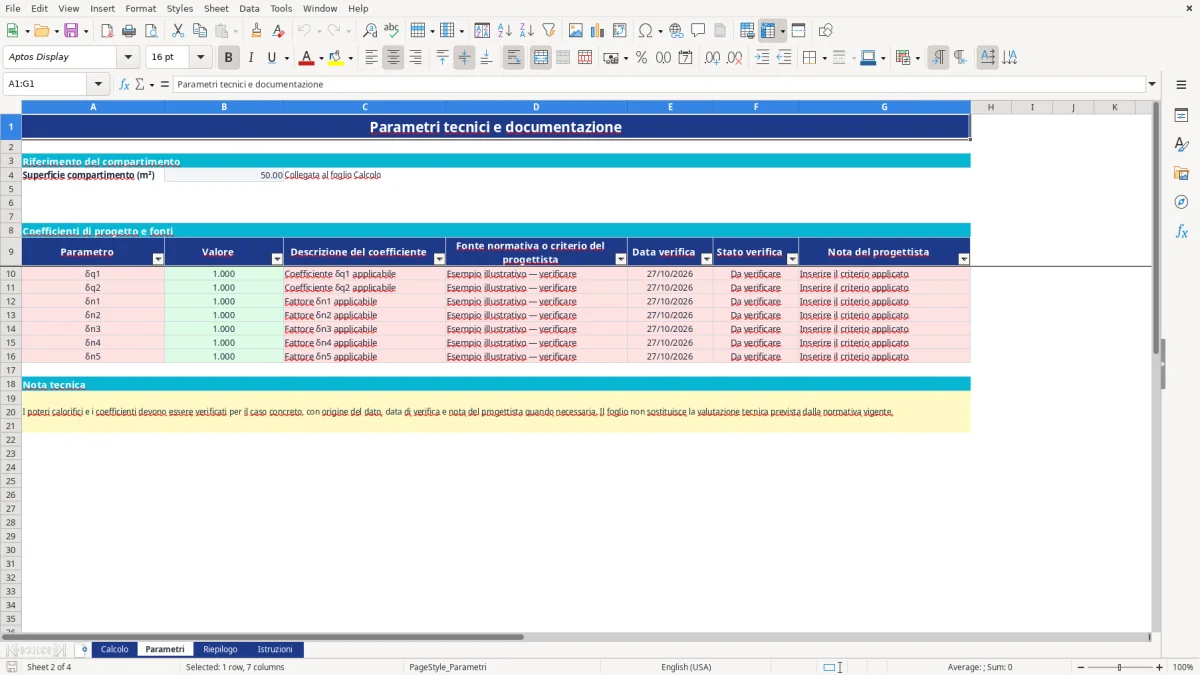Click the Print icon

pos(129,31)
